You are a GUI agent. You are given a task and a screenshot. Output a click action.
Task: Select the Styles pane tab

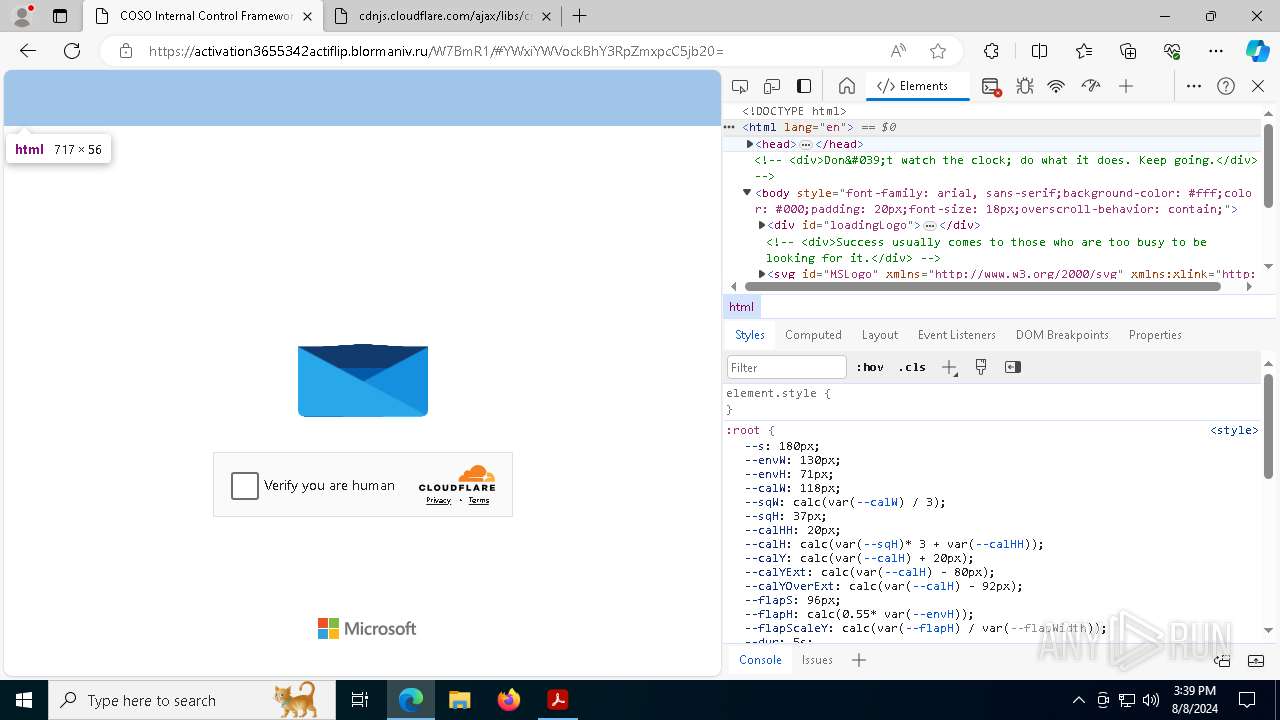point(750,335)
